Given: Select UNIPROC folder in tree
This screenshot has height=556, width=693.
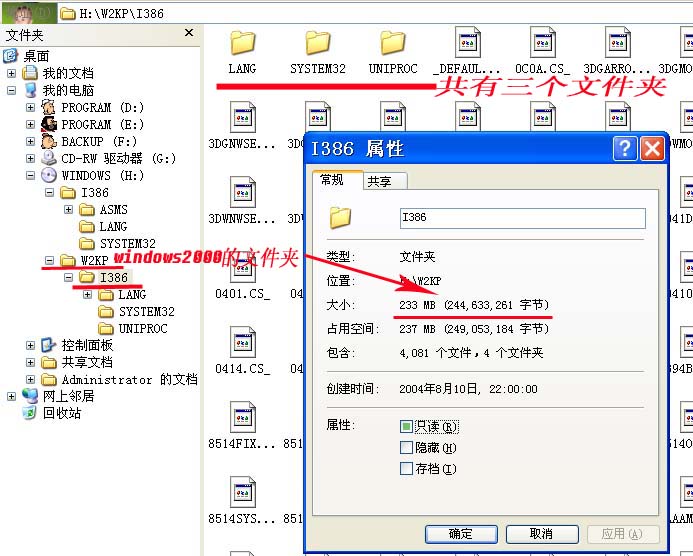Looking at the screenshot, I should [x=143, y=328].
